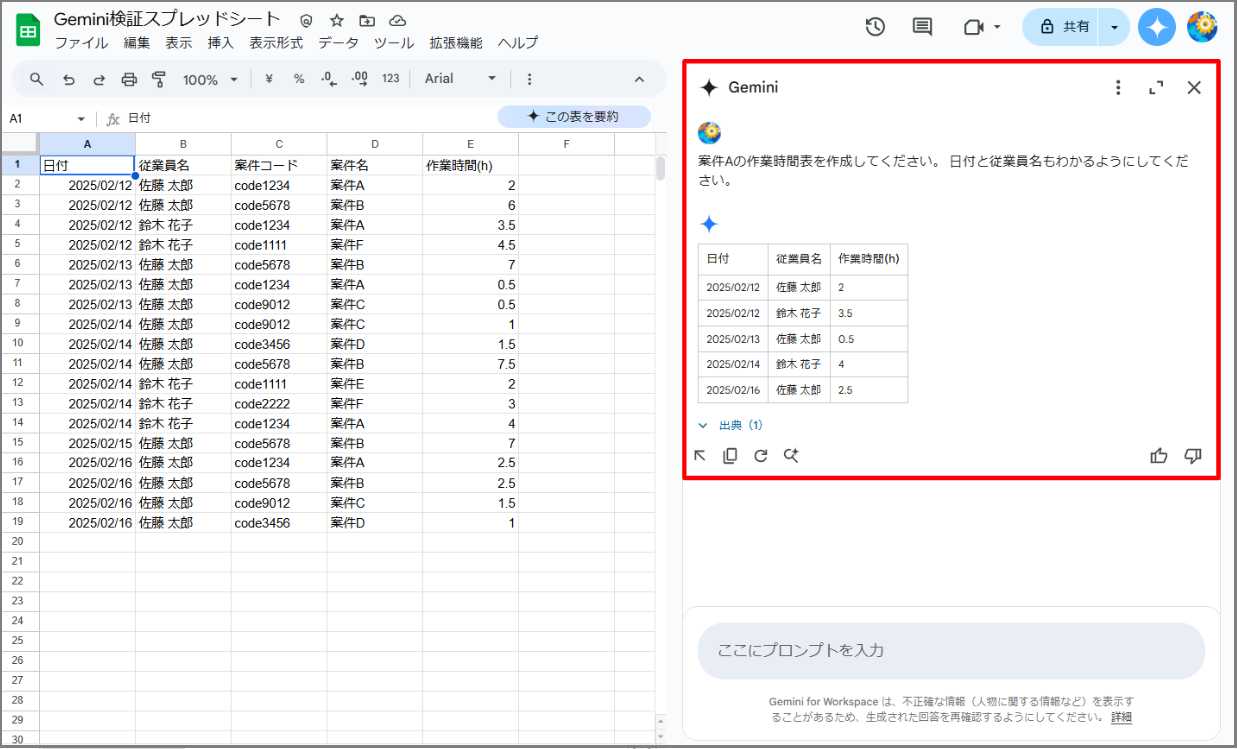Open the 表示 menu
Image resolution: width=1237 pixels, height=749 pixels.
[179, 43]
